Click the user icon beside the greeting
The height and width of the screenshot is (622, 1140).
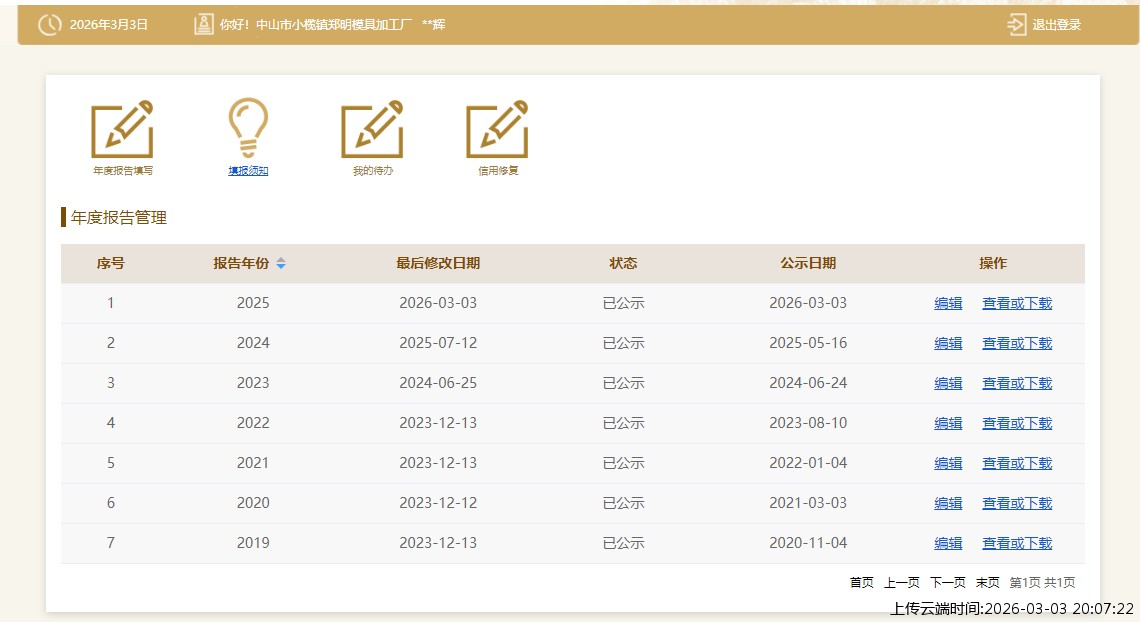[204, 25]
